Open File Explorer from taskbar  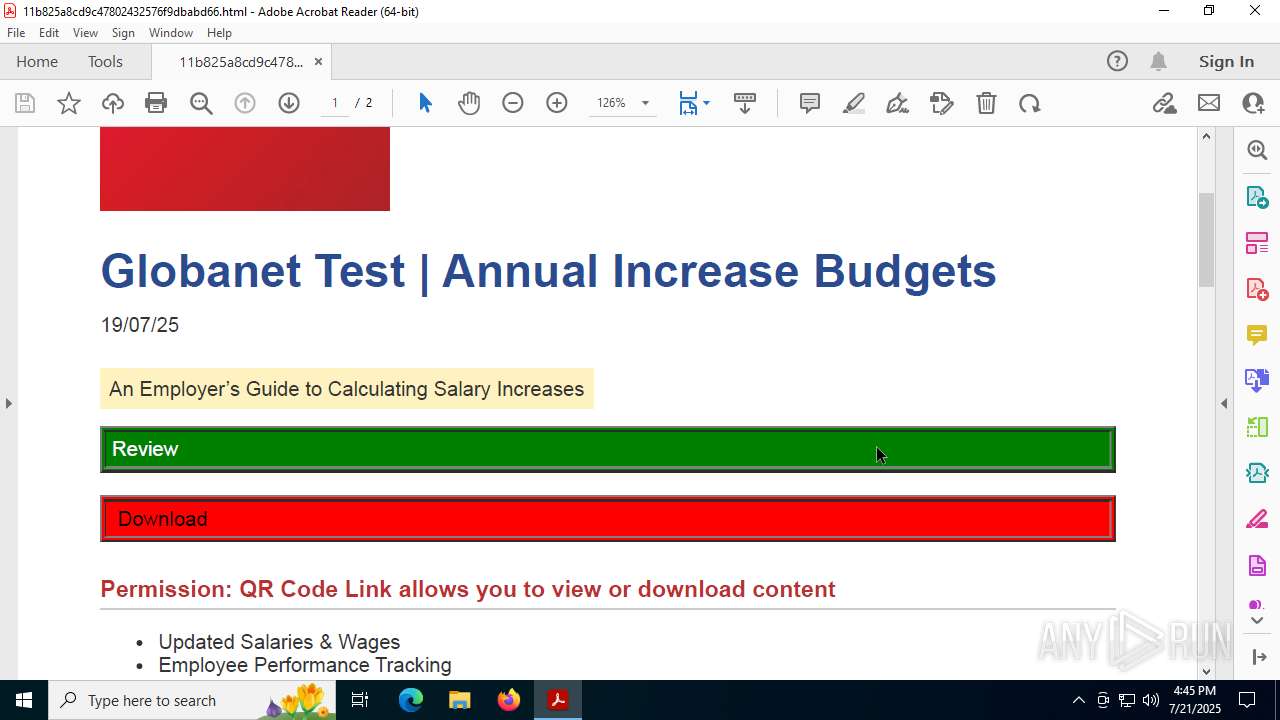(x=460, y=700)
